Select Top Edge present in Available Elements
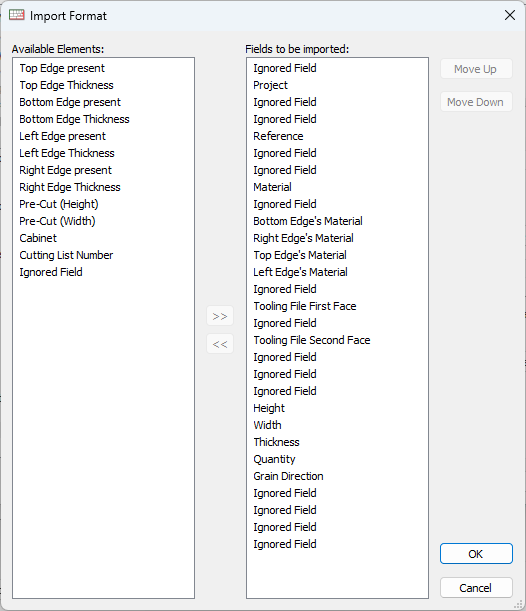The image size is (526, 611). tap(62, 68)
